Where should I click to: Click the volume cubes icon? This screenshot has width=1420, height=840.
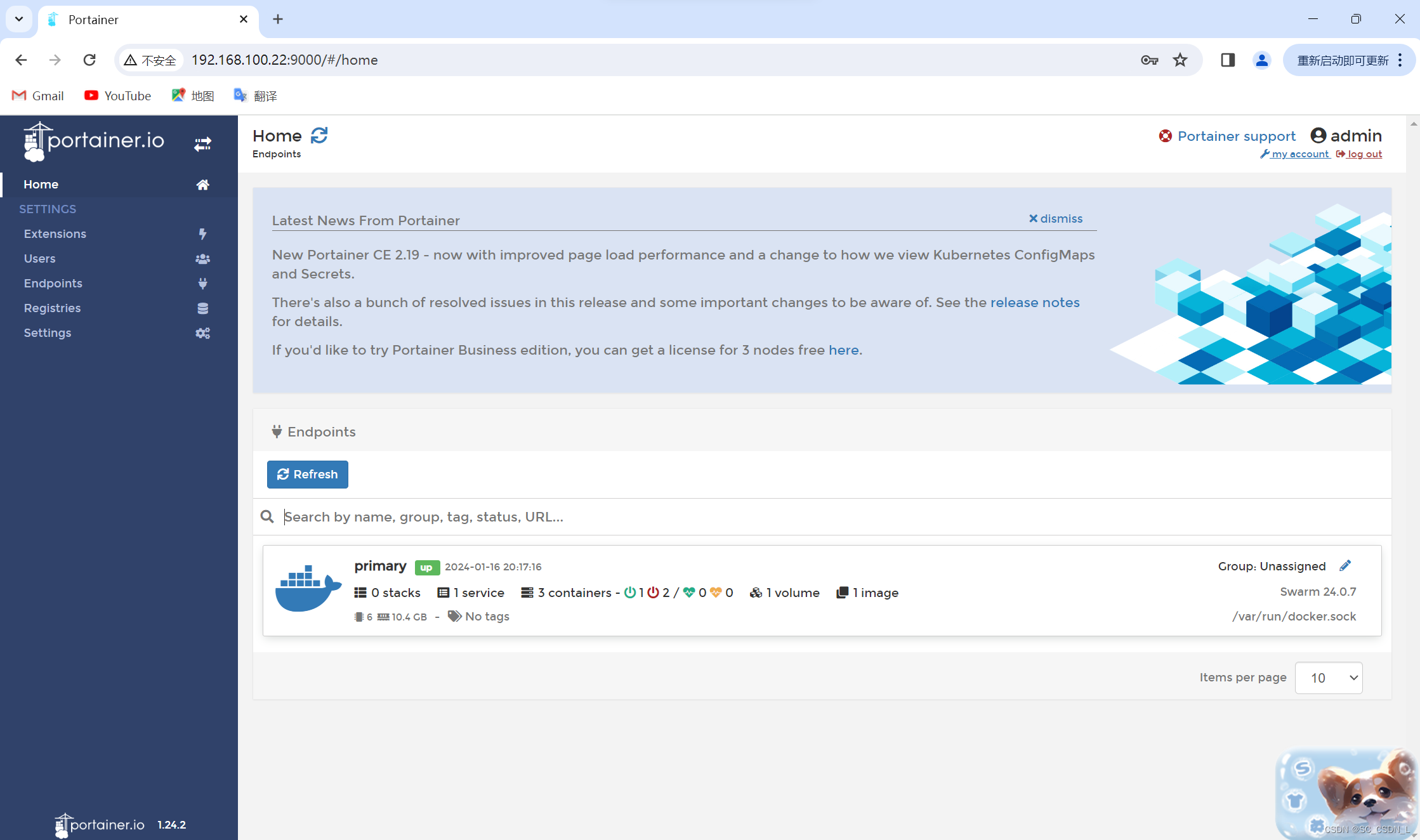click(756, 593)
